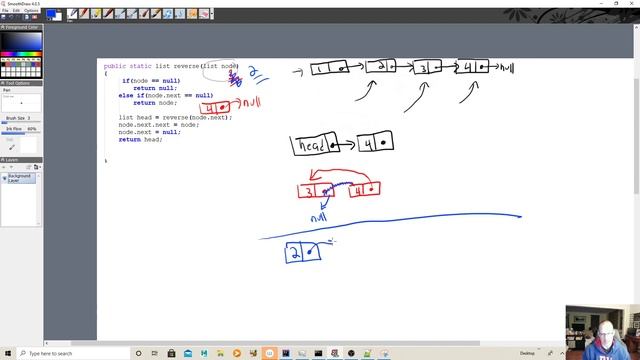Viewport: 640px width, 360px height.
Task: Choose the sixth gray airbrush tool
Action: coord(132,14)
